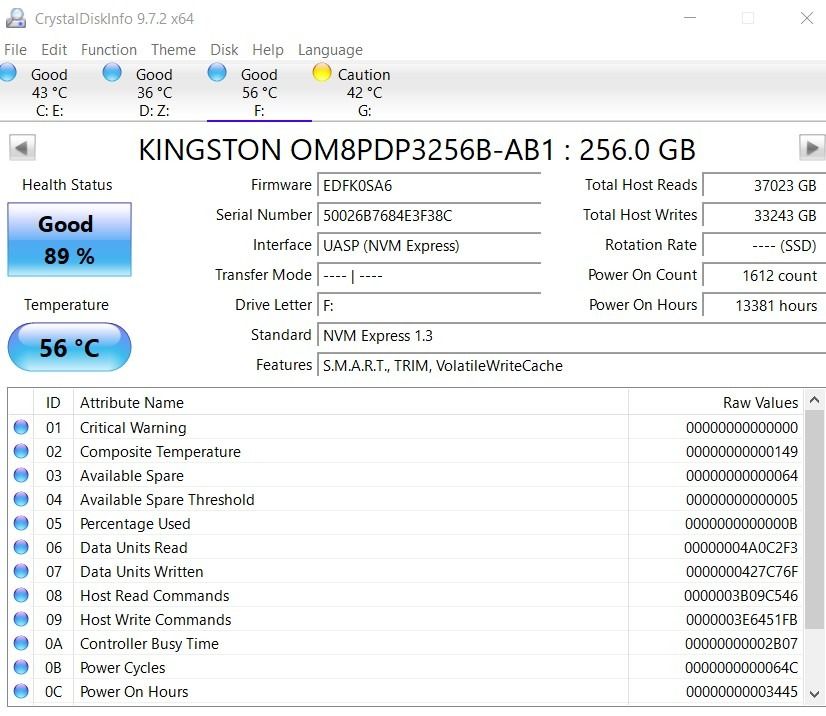Click the attribute list scrollbar thumb
The height and width of the screenshot is (716, 826).
click(814, 519)
